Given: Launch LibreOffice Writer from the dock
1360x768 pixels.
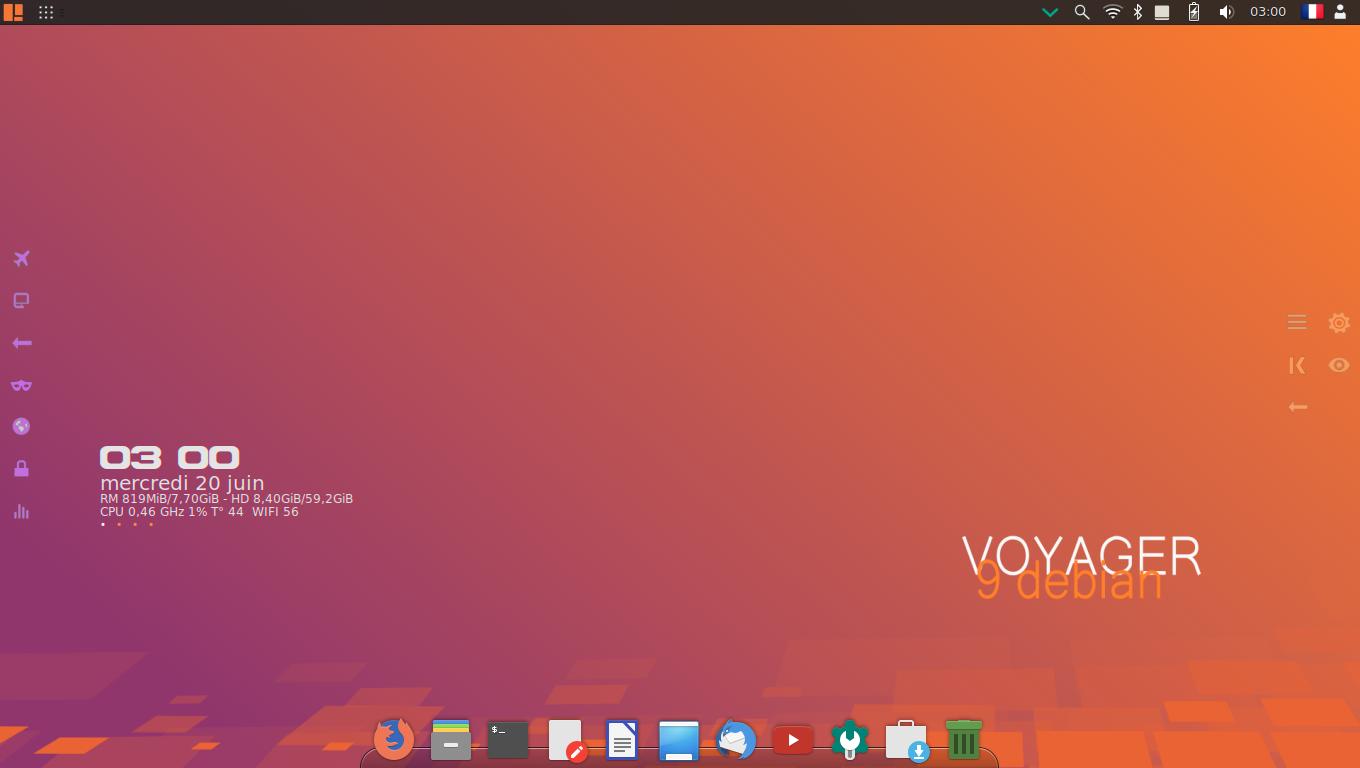Looking at the screenshot, I should 622,740.
